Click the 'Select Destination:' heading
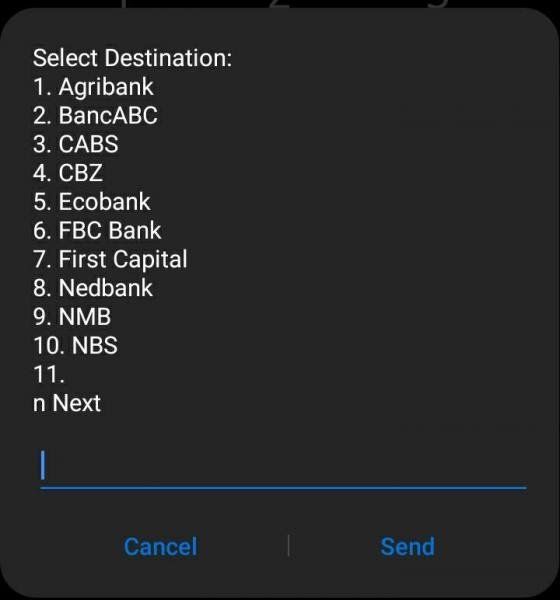 (x=132, y=58)
